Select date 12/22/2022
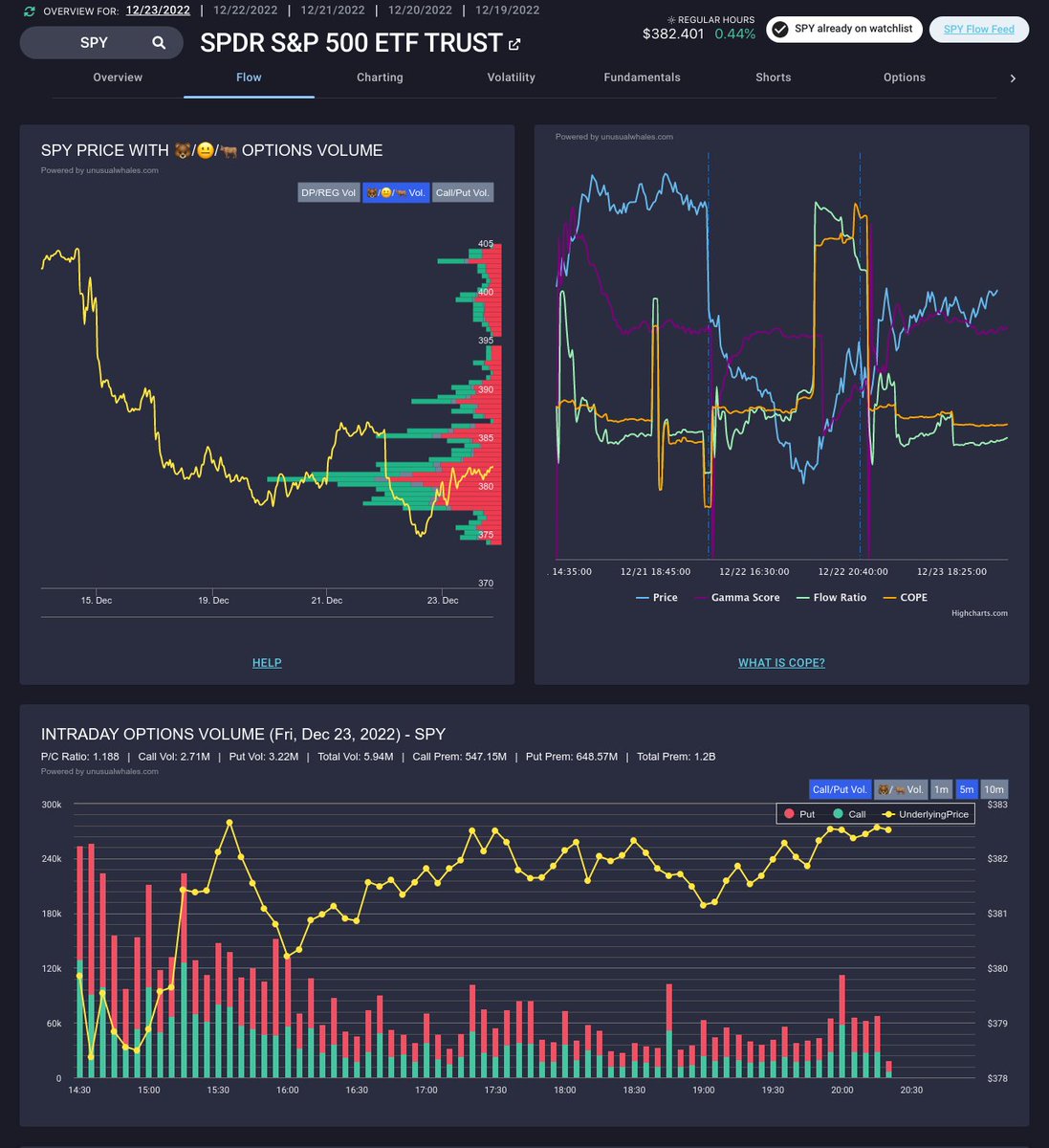 pos(246,11)
